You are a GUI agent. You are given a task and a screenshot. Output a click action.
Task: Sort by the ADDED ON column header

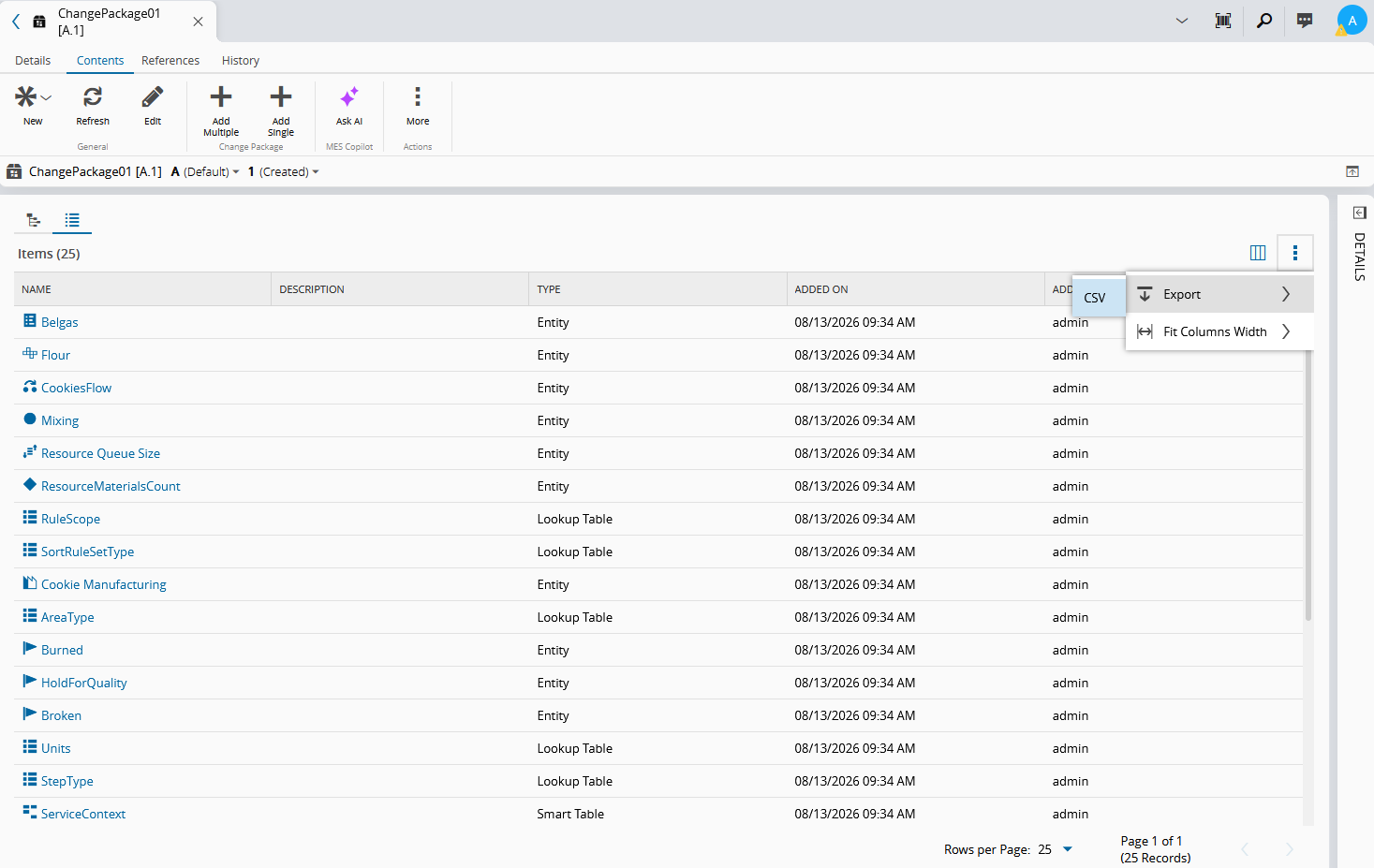click(x=916, y=289)
